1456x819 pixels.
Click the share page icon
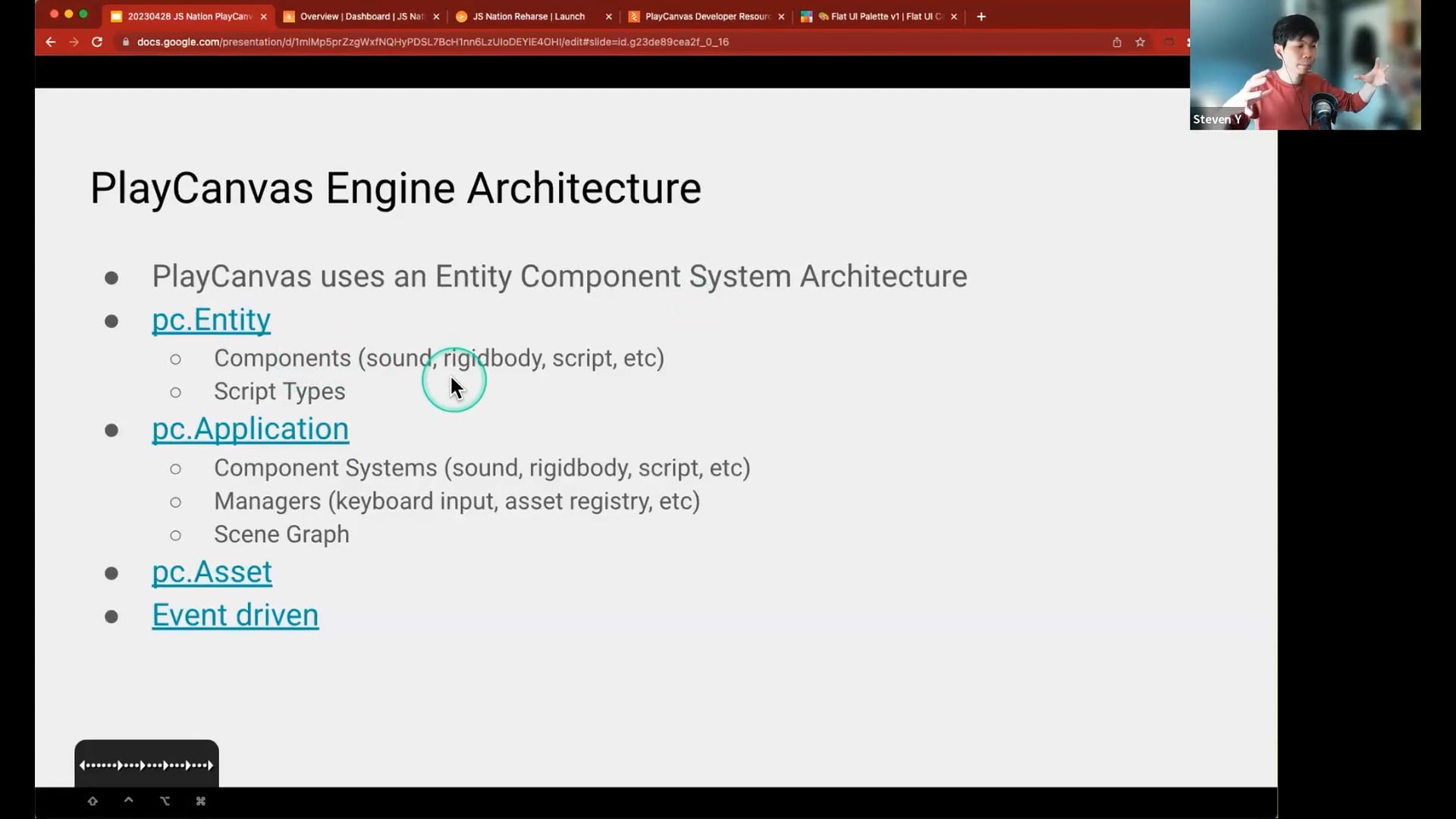click(1116, 42)
